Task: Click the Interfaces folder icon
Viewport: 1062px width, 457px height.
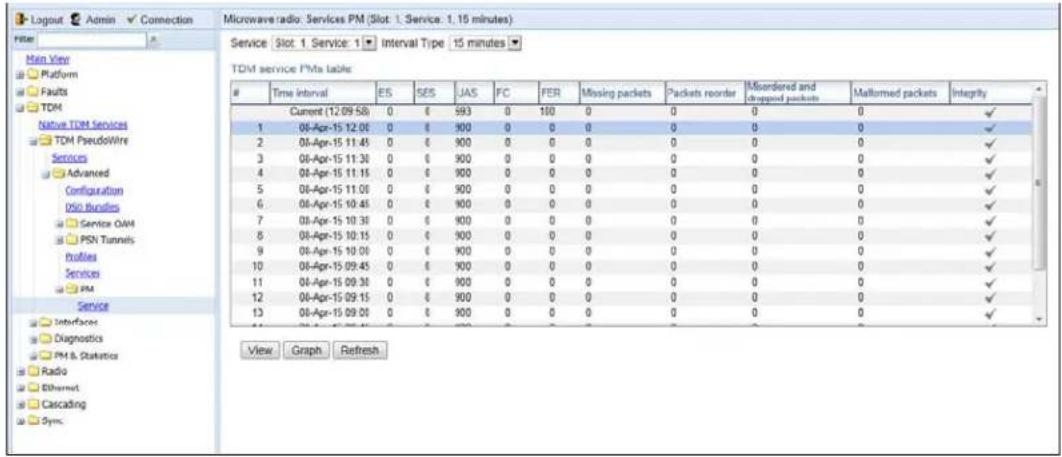Action: click(x=43, y=322)
